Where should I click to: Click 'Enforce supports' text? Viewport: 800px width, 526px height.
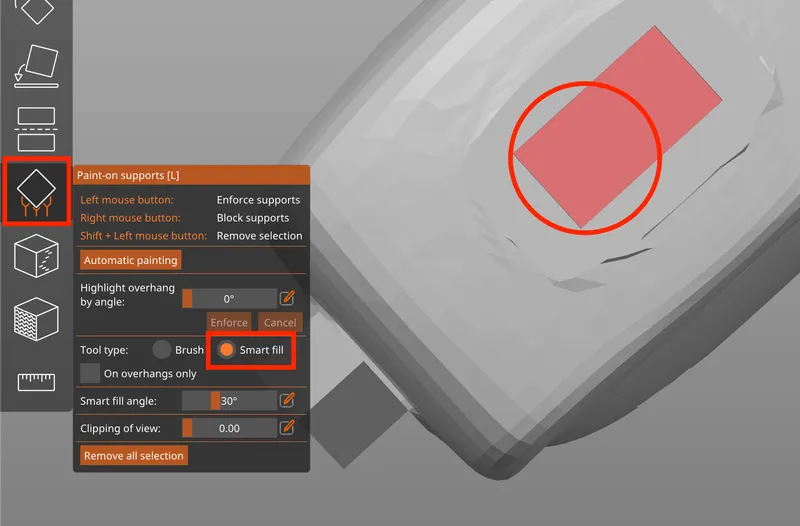click(x=258, y=200)
